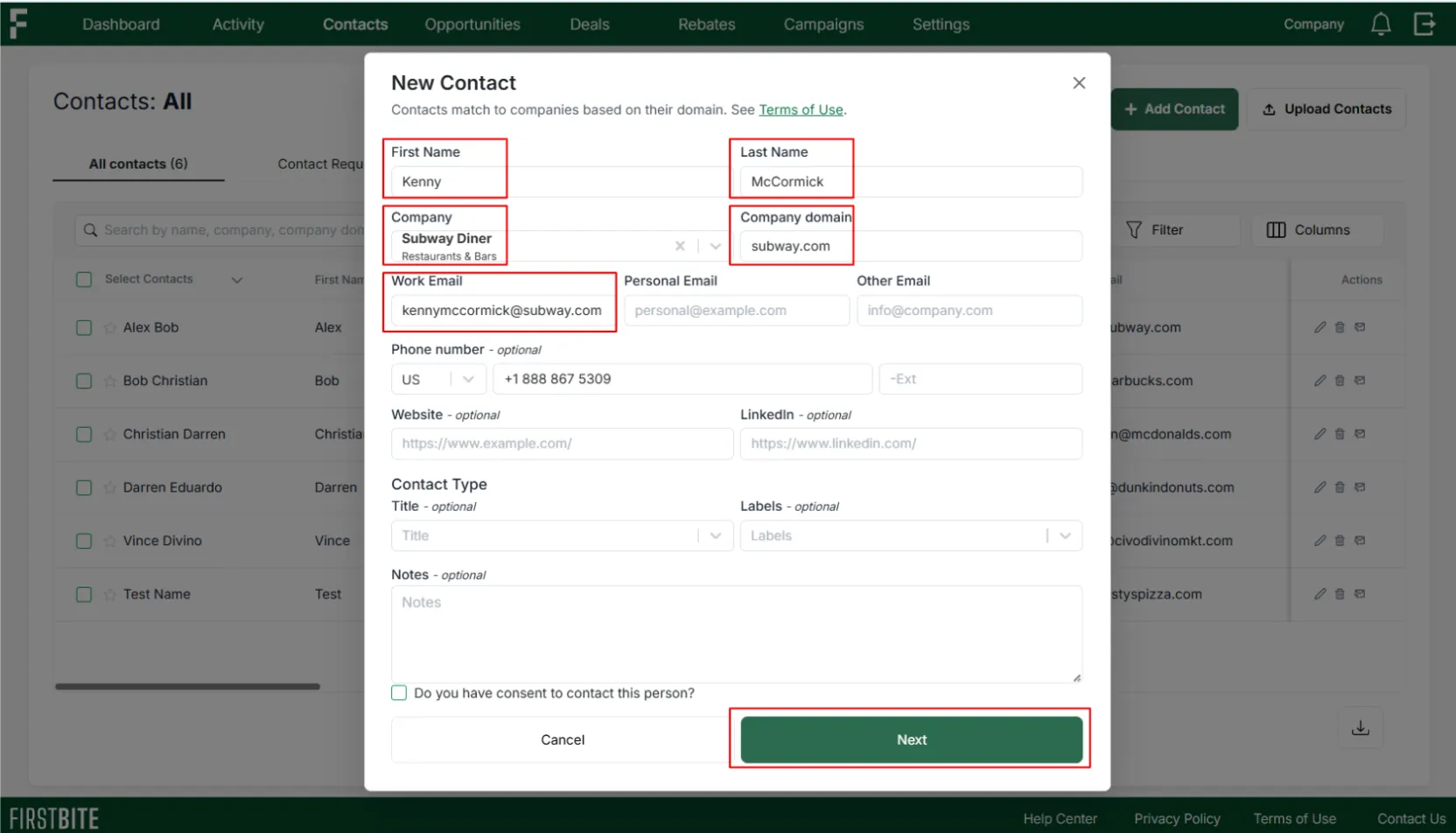Open the Title dropdown

tap(562, 535)
